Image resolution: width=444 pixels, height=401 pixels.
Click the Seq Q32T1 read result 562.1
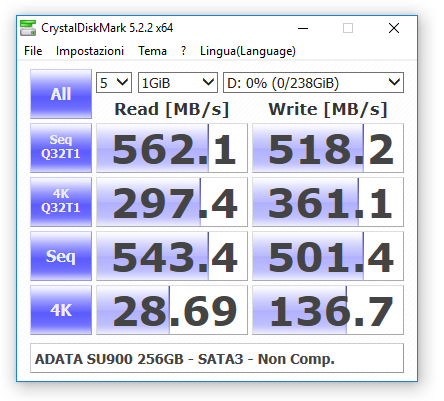point(172,148)
